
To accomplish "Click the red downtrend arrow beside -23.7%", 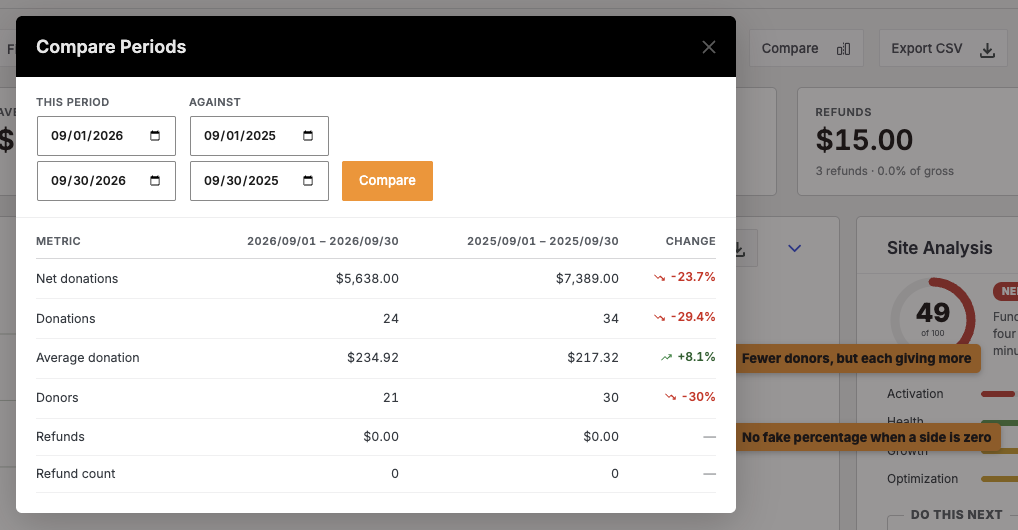I will coord(660,278).
